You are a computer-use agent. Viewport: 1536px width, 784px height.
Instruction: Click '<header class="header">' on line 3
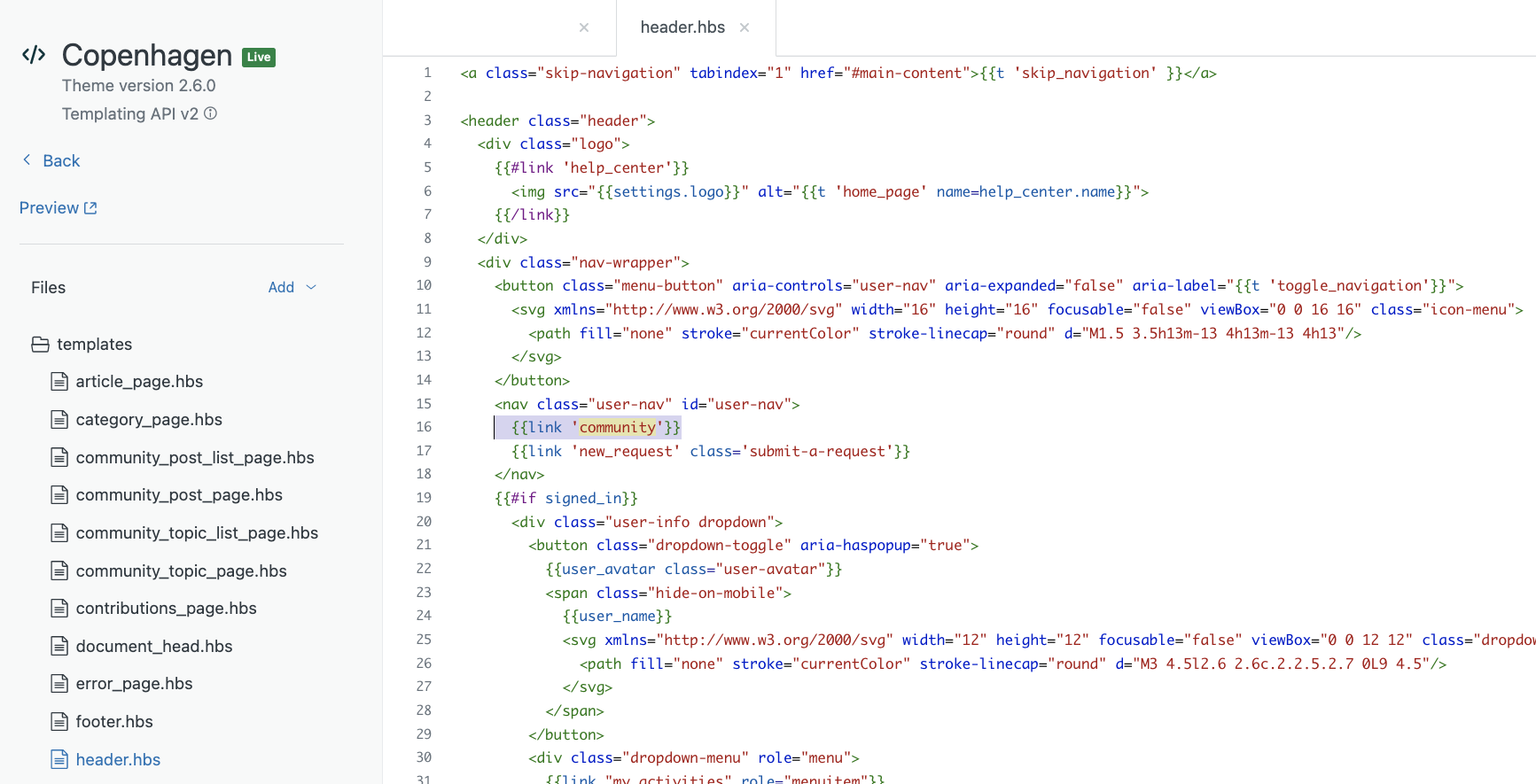[557, 121]
